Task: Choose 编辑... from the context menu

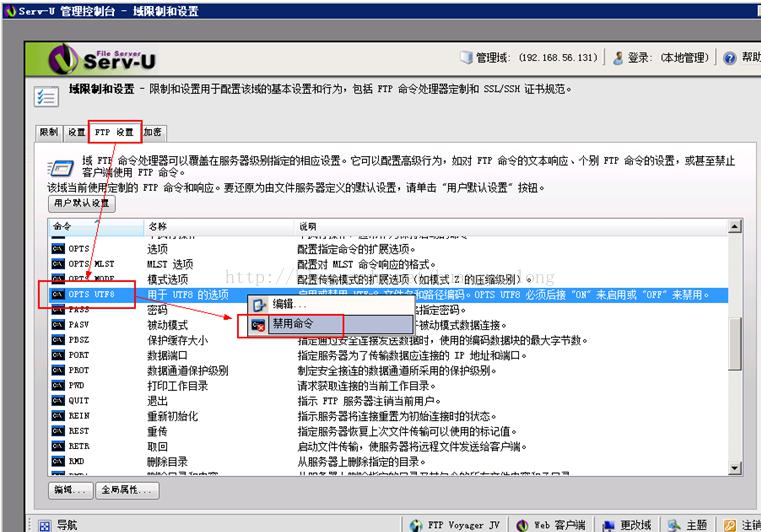Action: pos(331,304)
